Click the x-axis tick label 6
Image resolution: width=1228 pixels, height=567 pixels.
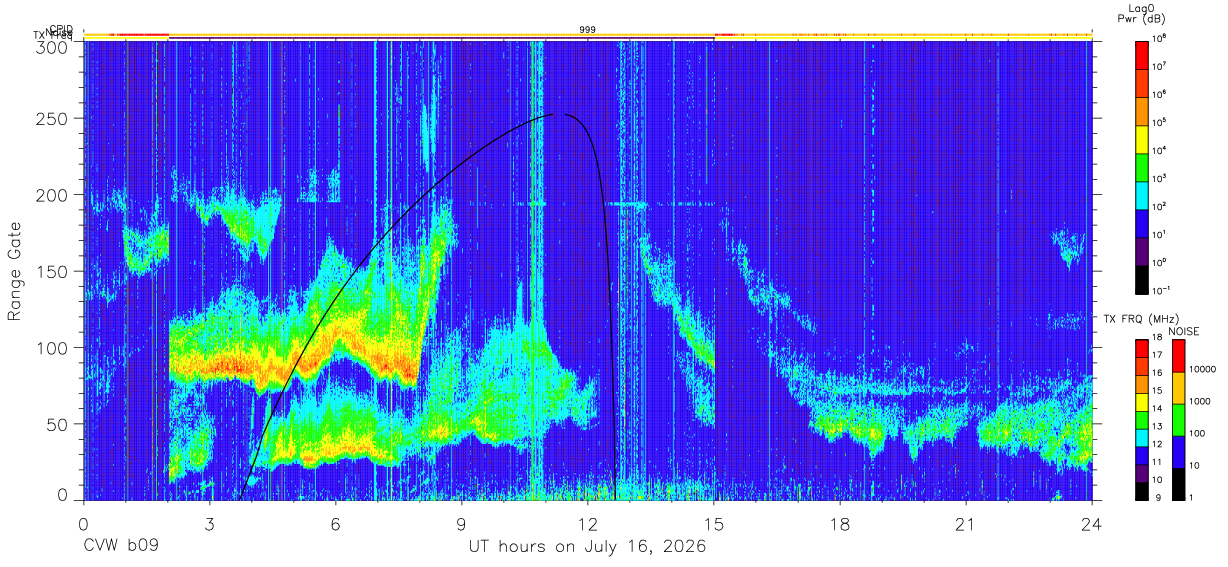click(x=336, y=523)
